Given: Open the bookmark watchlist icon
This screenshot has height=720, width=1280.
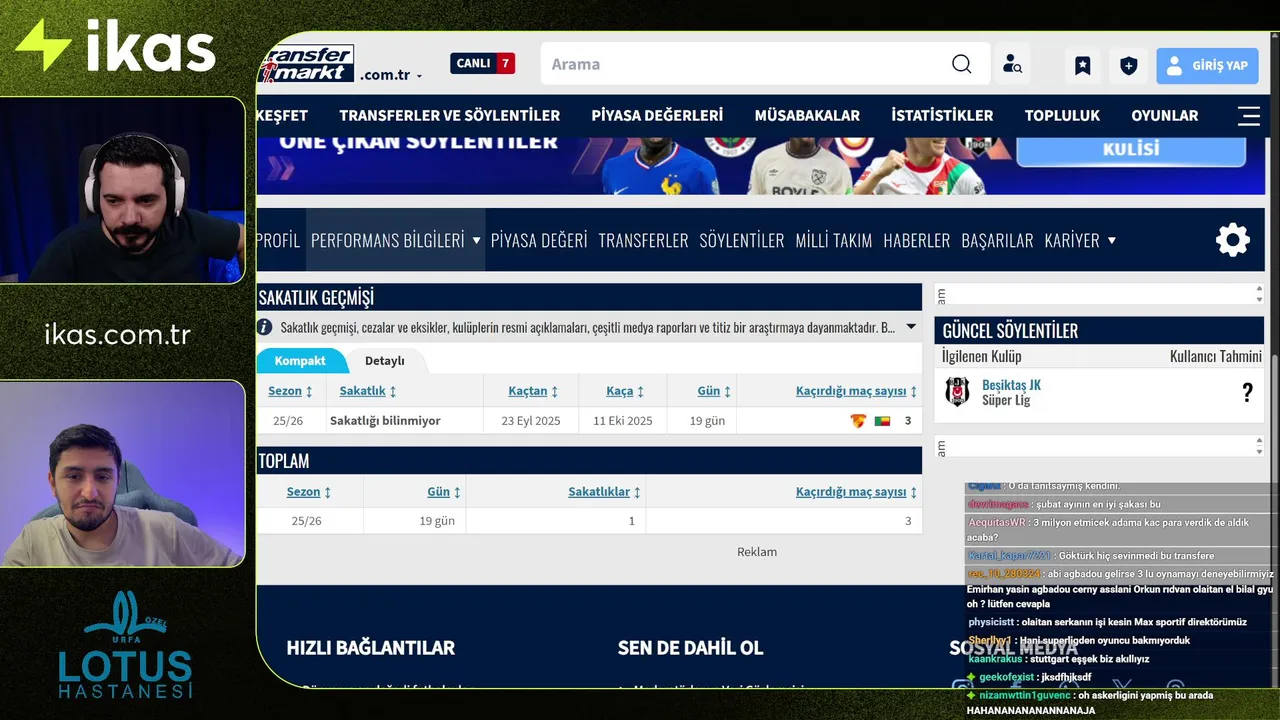Looking at the screenshot, I should pos(1082,66).
